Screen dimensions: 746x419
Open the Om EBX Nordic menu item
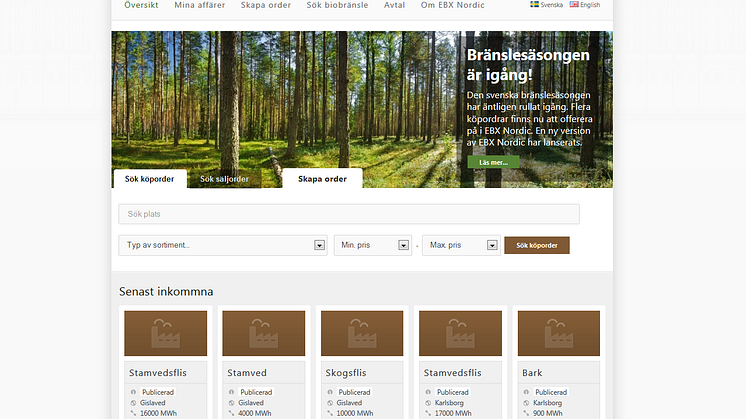451,5
